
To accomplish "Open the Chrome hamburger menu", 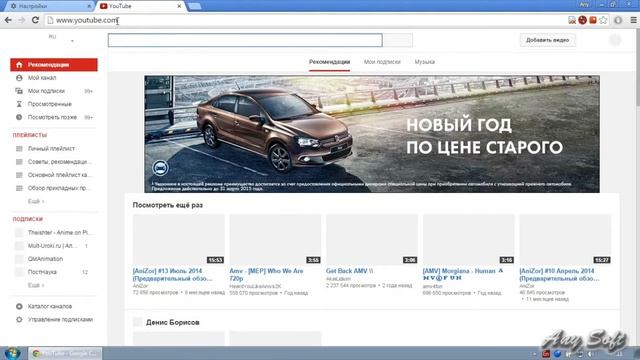I will click(x=633, y=20).
